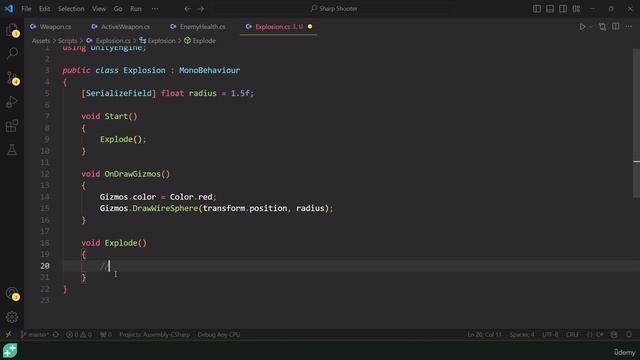Select the Explosion.cs tab
Image resolution: width=640 pixels, height=360 pixels.
click(x=279, y=27)
